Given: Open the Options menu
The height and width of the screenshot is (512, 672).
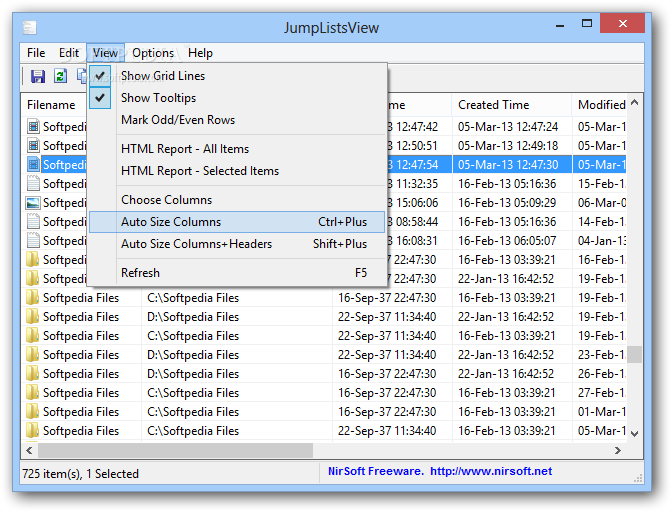Looking at the screenshot, I should tap(153, 53).
